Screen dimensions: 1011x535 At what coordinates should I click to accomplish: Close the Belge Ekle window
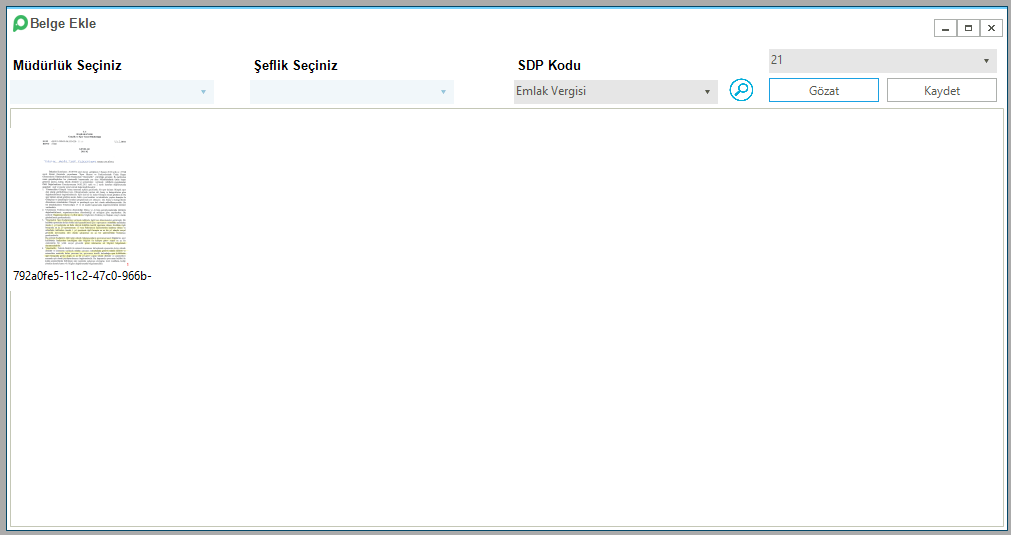[x=992, y=28]
